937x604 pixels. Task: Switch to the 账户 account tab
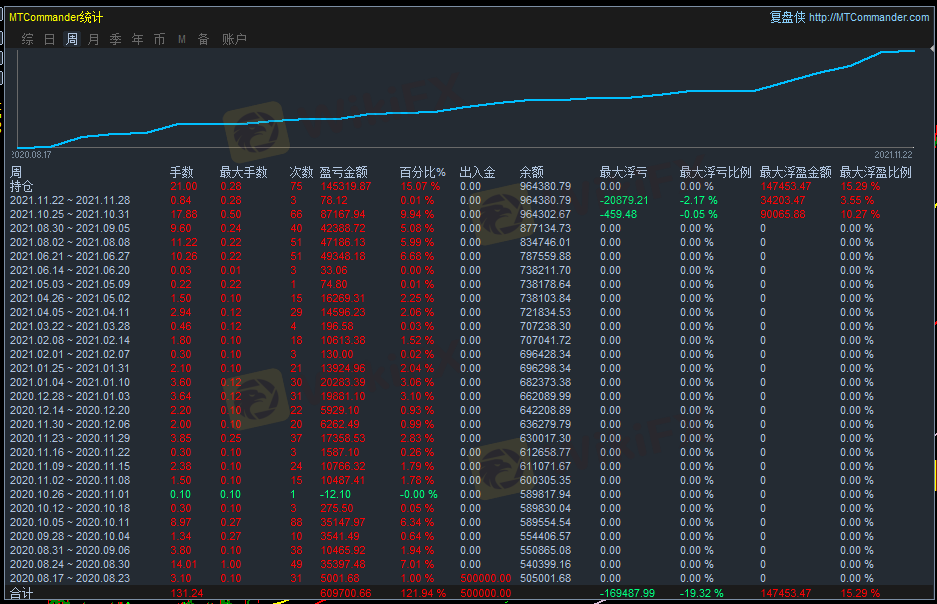(234, 39)
